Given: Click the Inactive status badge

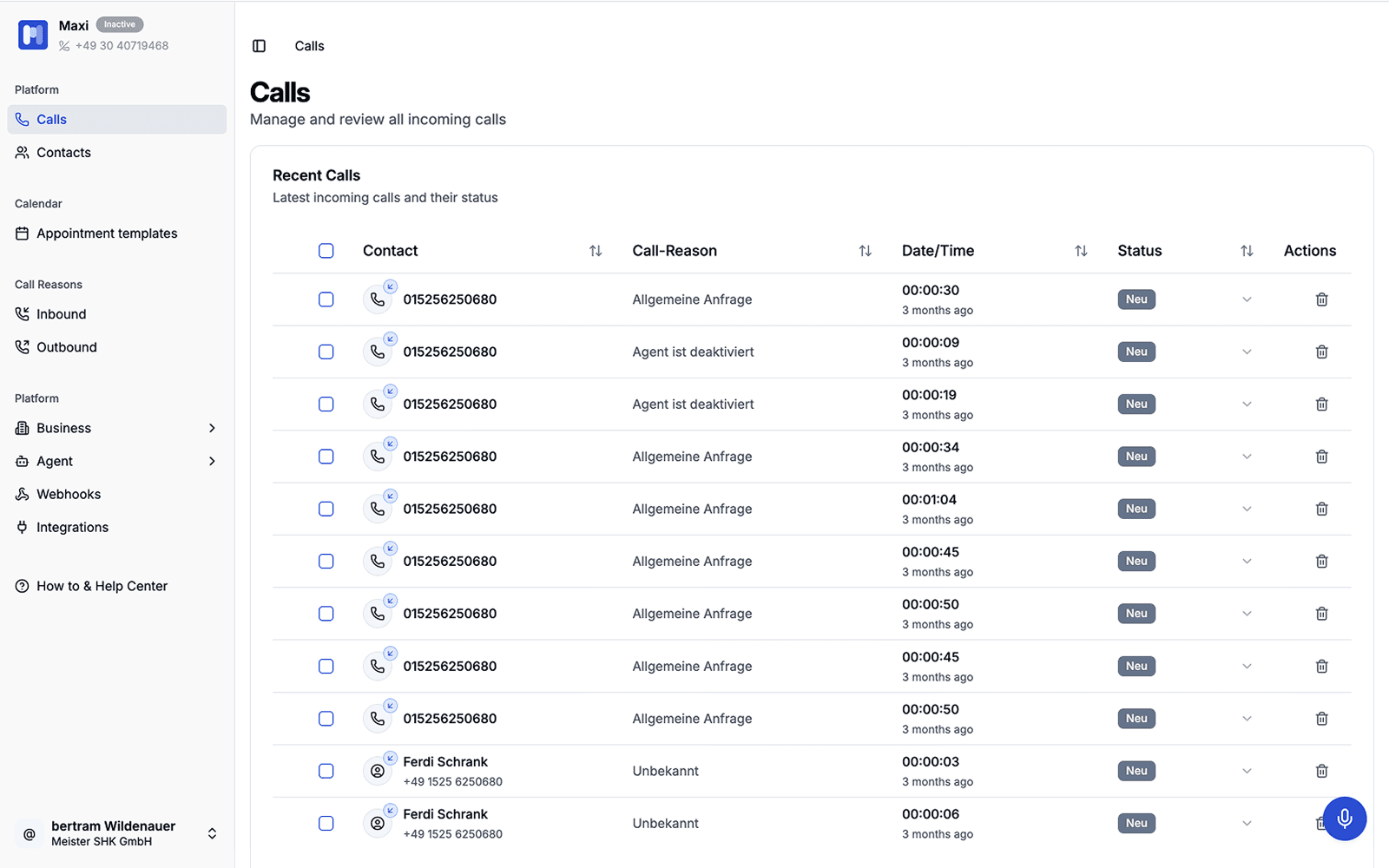Looking at the screenshot, I should pos(120,24).
